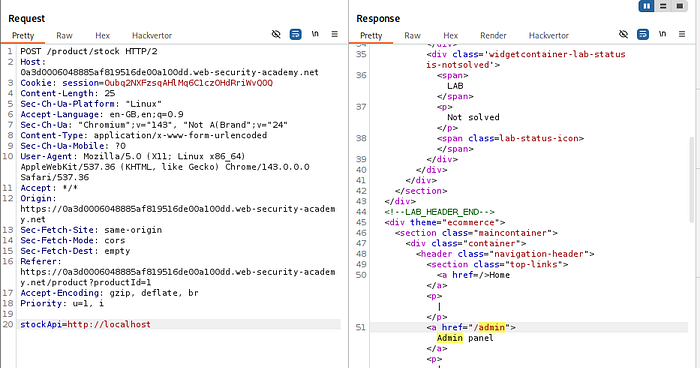Switch to Request Raw tab
This screenshot has width=700, height=368.
[x=64, y=36]
